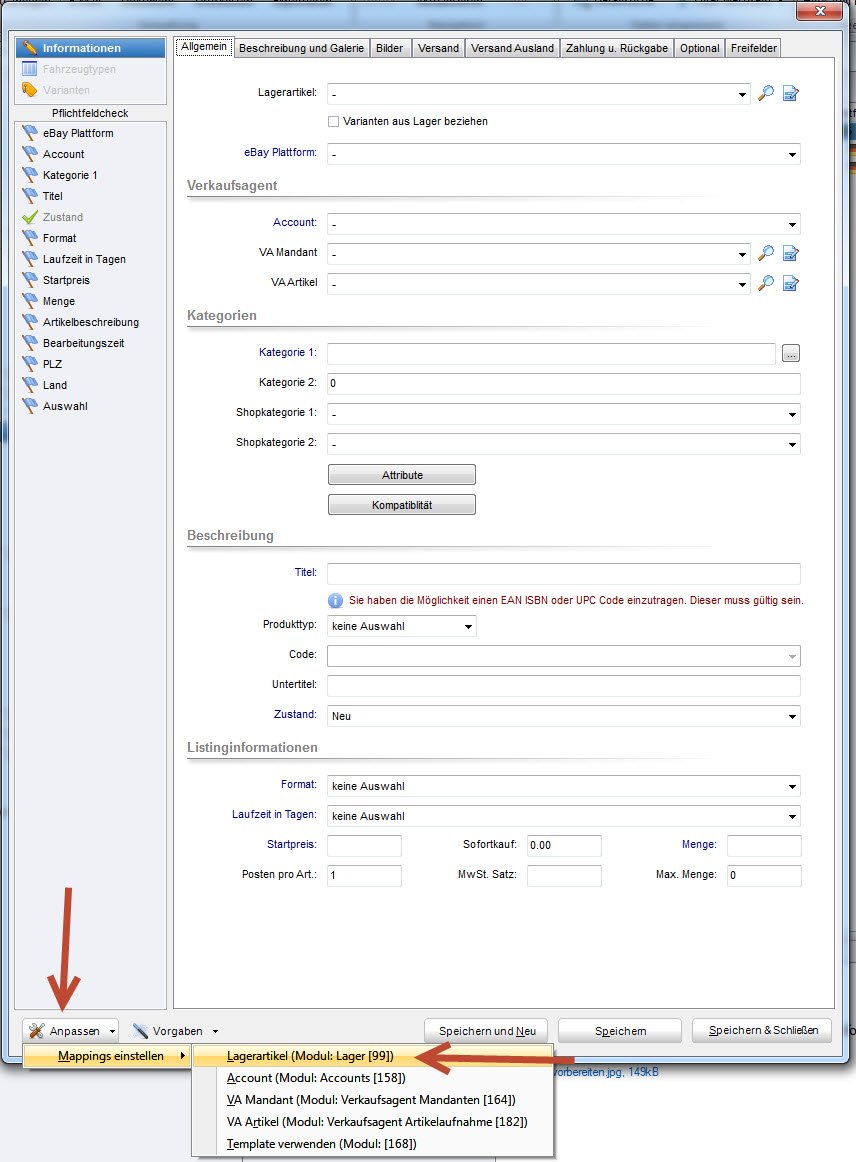
Task: Click the Anpassen wrench icon
Action: (x=36, y=1031)
